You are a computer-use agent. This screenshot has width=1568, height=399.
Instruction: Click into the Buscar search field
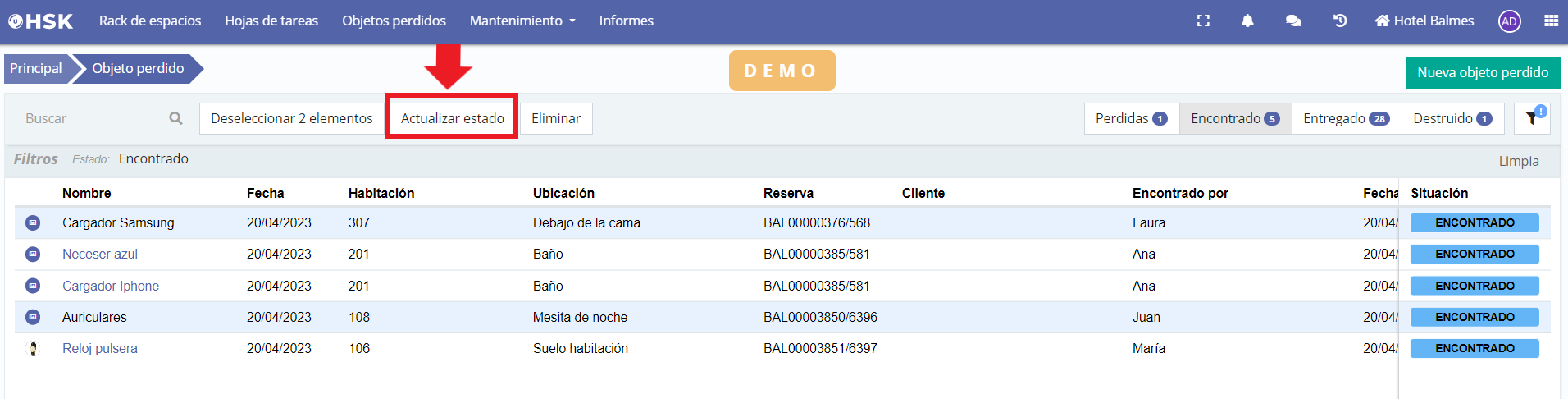[x=90, y=118]
